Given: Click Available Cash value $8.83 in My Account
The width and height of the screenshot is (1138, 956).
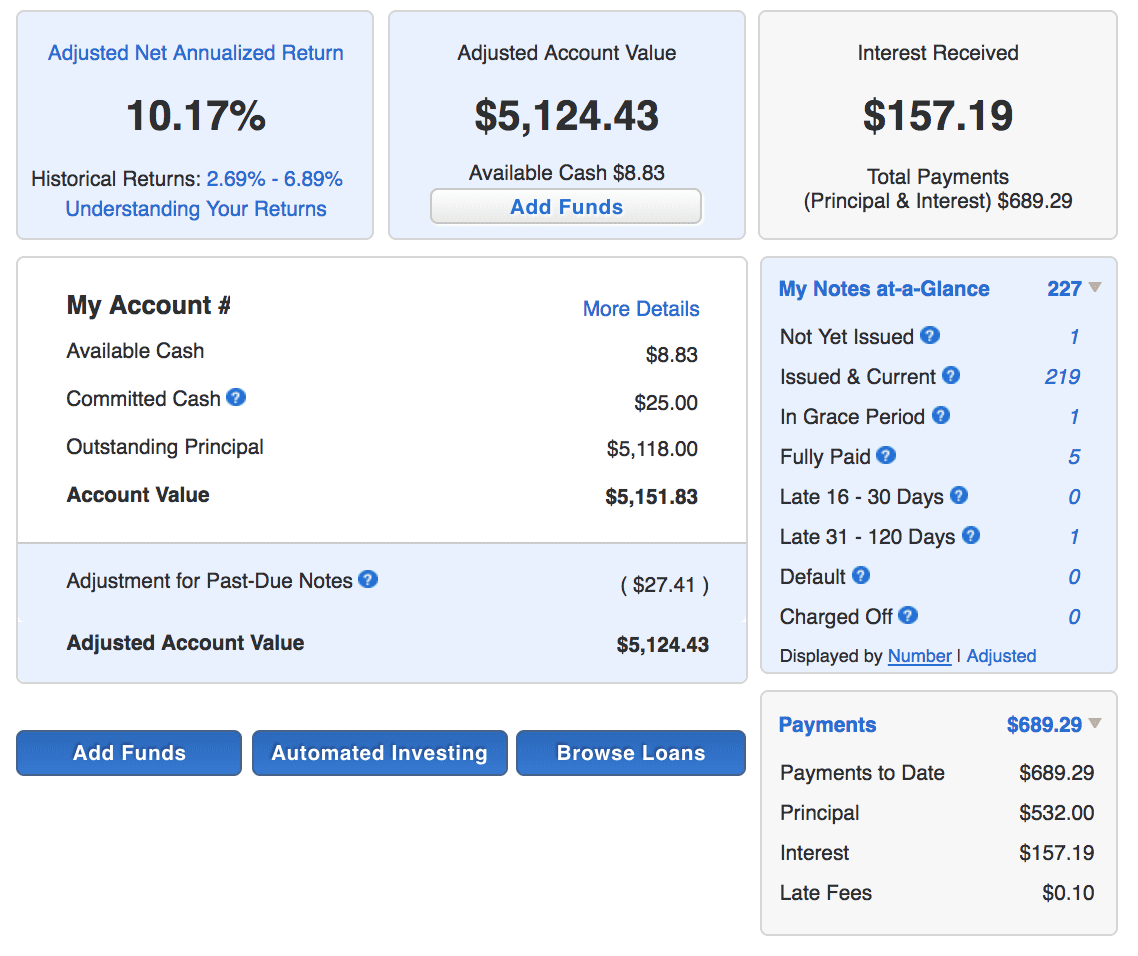Looking at the screenshot, I should coord(671,354).
